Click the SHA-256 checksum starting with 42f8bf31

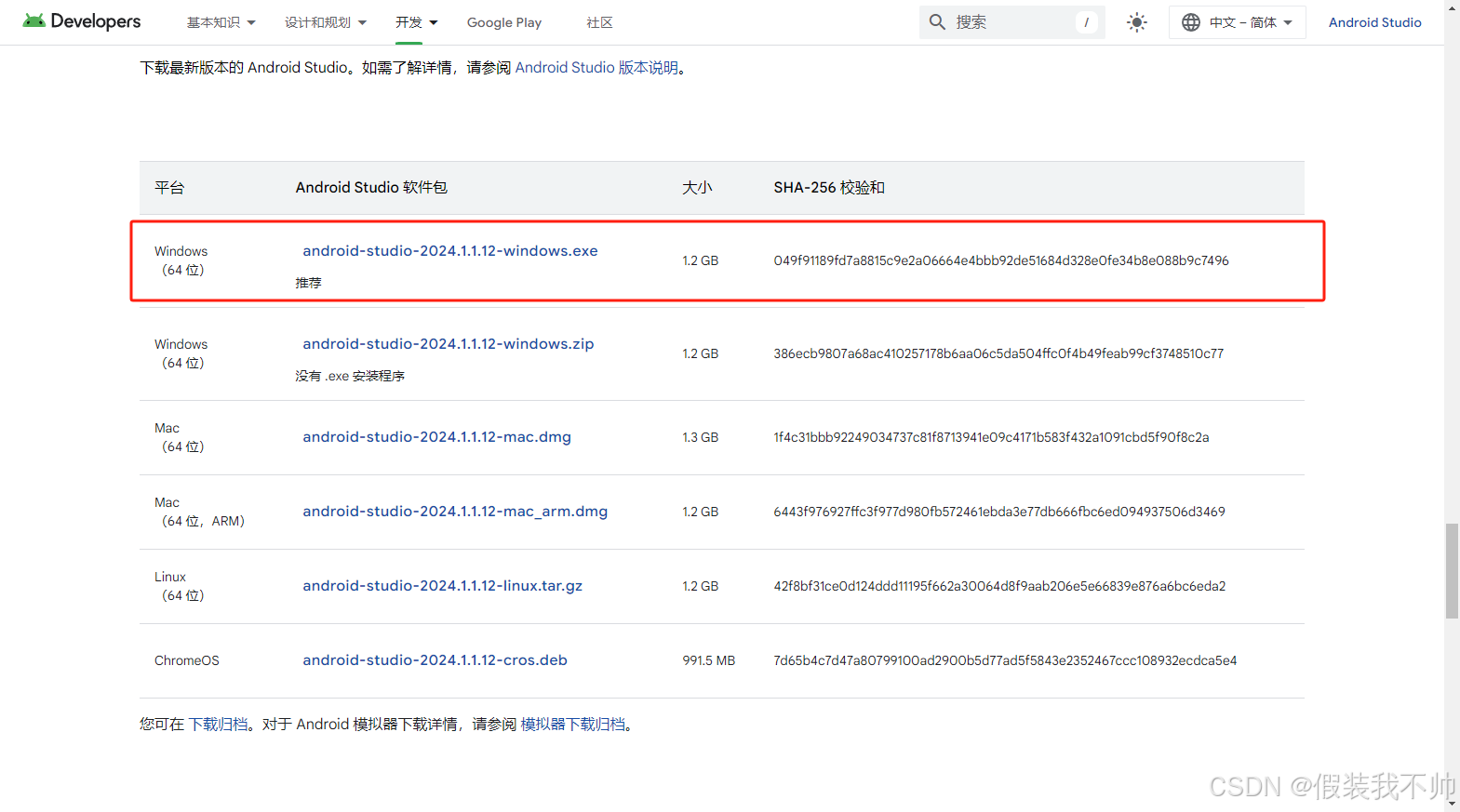tap(999, 586)
